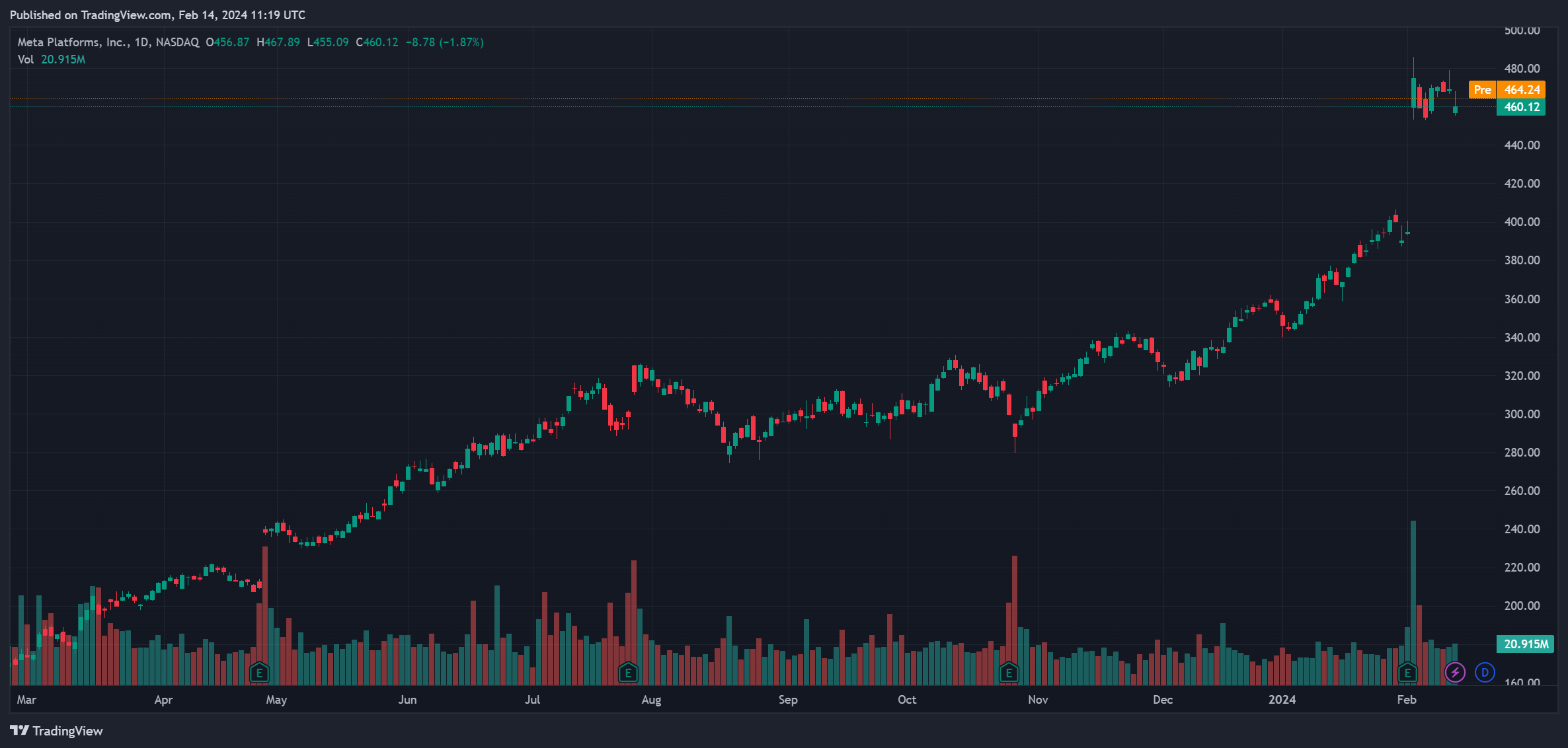This screenshot has width=1568, height=748.
Task: Click the 400.00 price scale label
Action: tap(1522, 222)
